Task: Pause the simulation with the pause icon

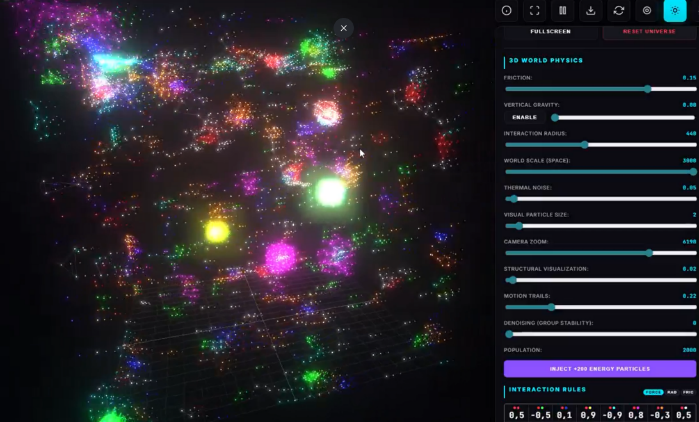Action: point(563,11)
